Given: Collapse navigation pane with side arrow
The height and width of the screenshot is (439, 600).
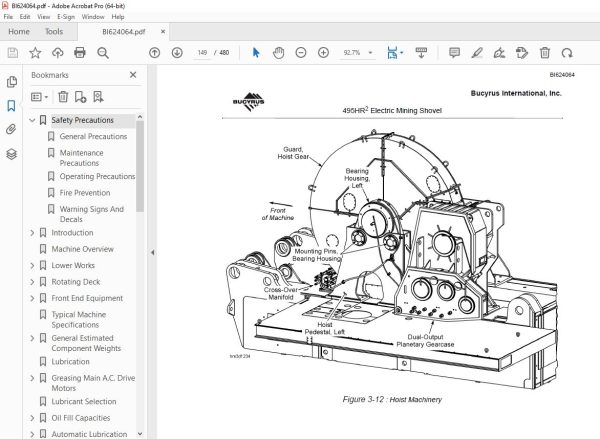Looking at the screenshot, I should click(x=152, y=253).
